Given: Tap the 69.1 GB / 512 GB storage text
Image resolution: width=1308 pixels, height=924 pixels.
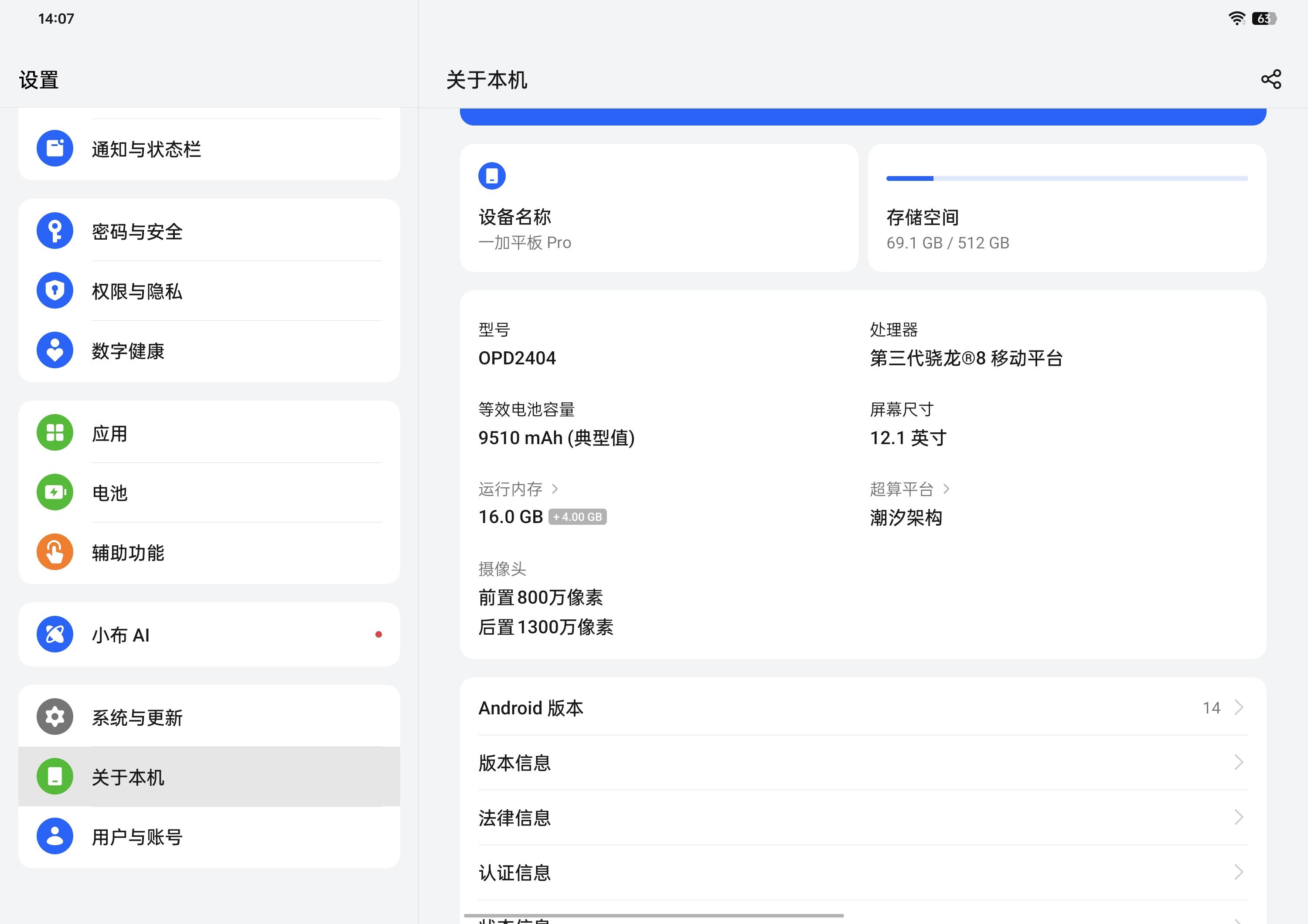Looking at the screenshot, I should pyautogui.click(x=947, y=243).
